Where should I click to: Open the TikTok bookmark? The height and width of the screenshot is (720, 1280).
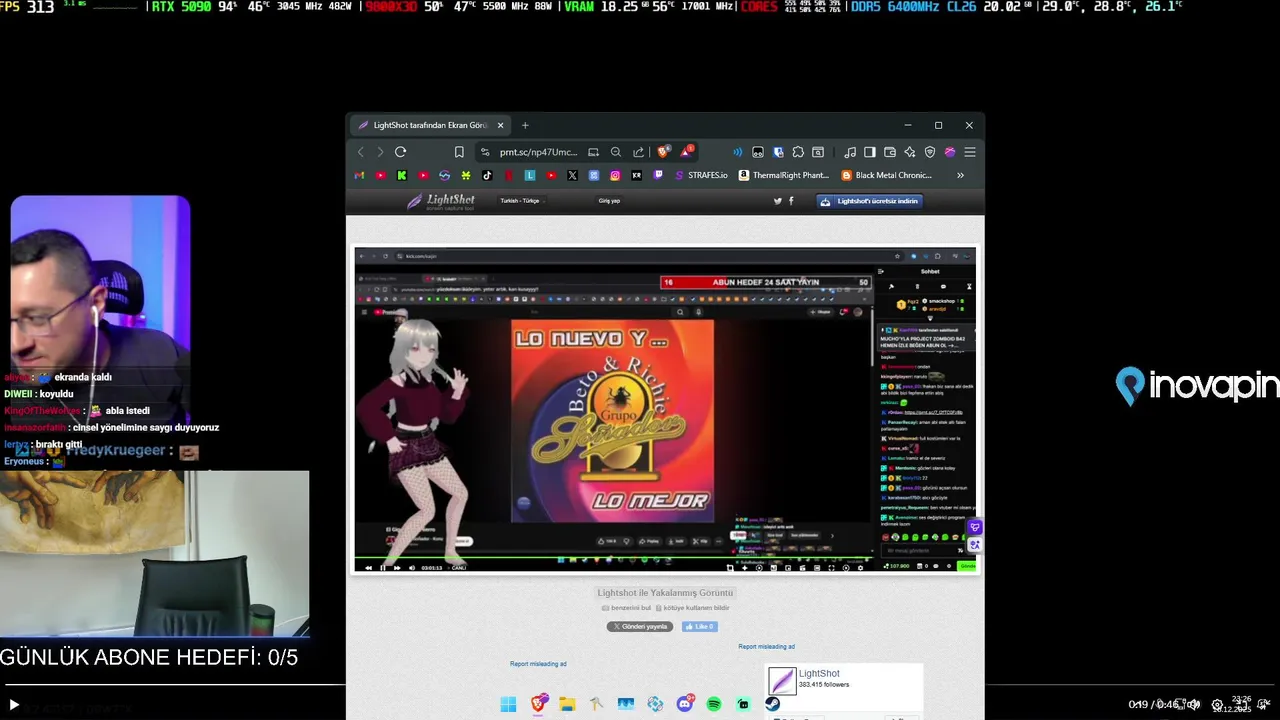pyautogui.click(x=487, y=175)
